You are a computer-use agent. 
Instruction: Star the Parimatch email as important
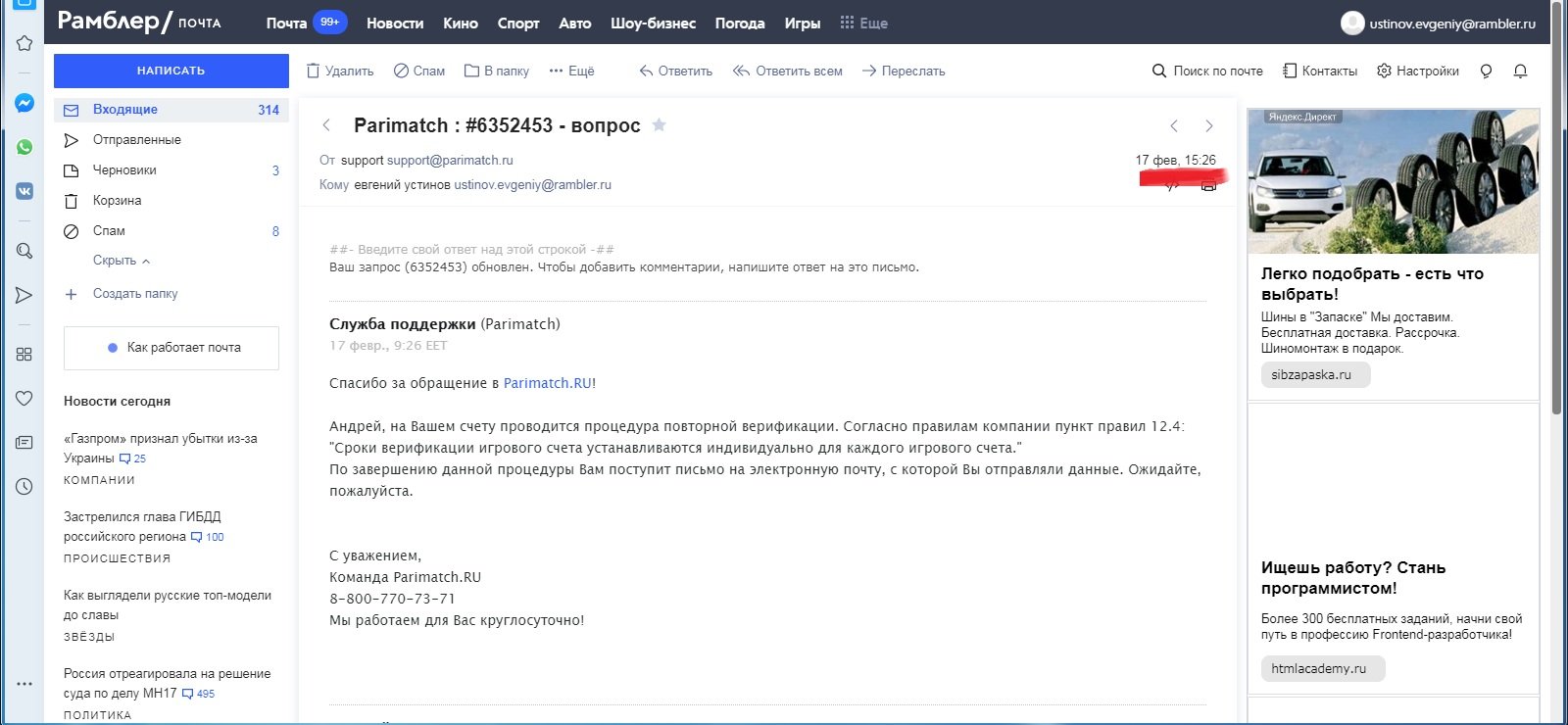(660, 125)
